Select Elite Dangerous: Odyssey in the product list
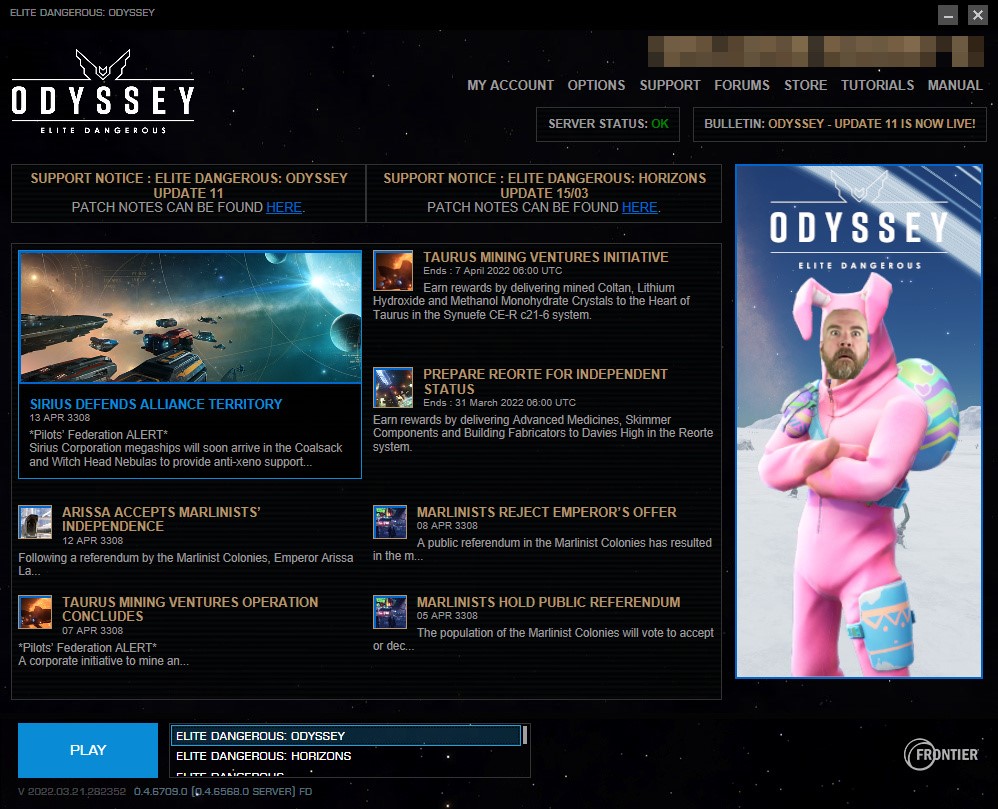The width and height of the screenshot is (998, 809). coord(346,736)
